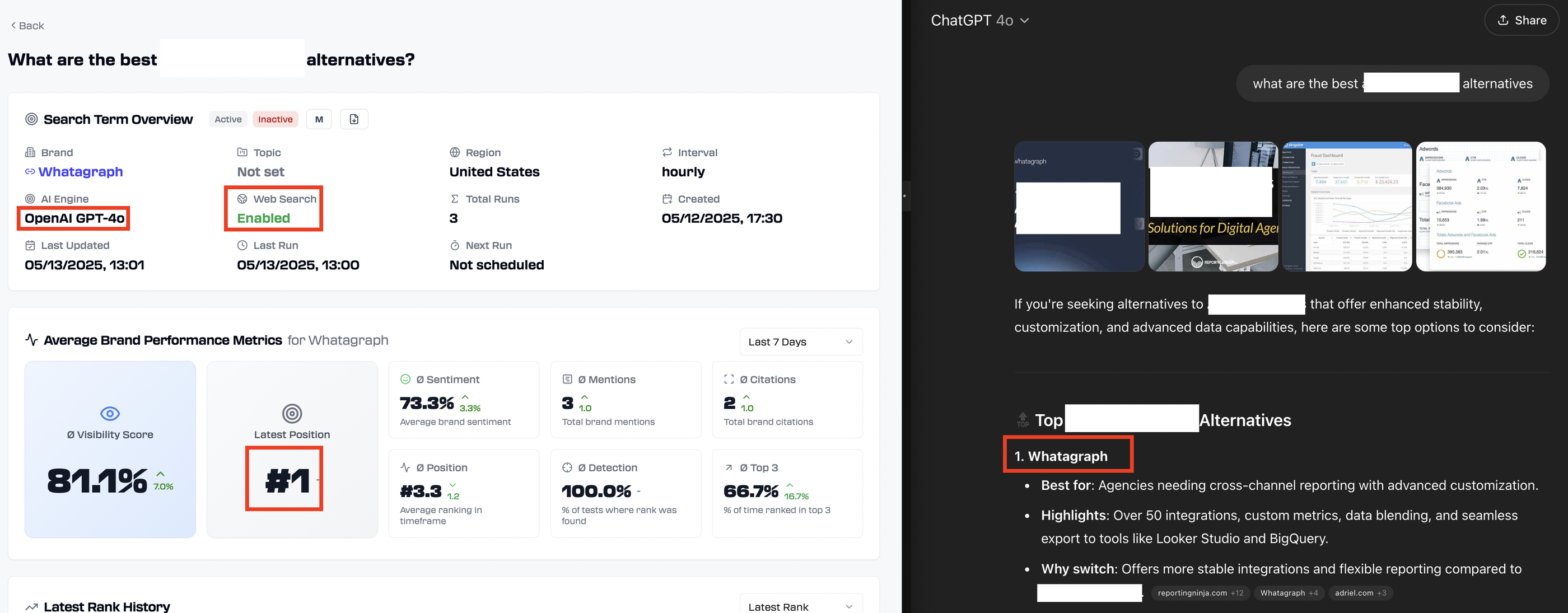Click the target icon on the Latest Position card
The height and width of the screenshot is (613, 1568).
coord(292,413)
